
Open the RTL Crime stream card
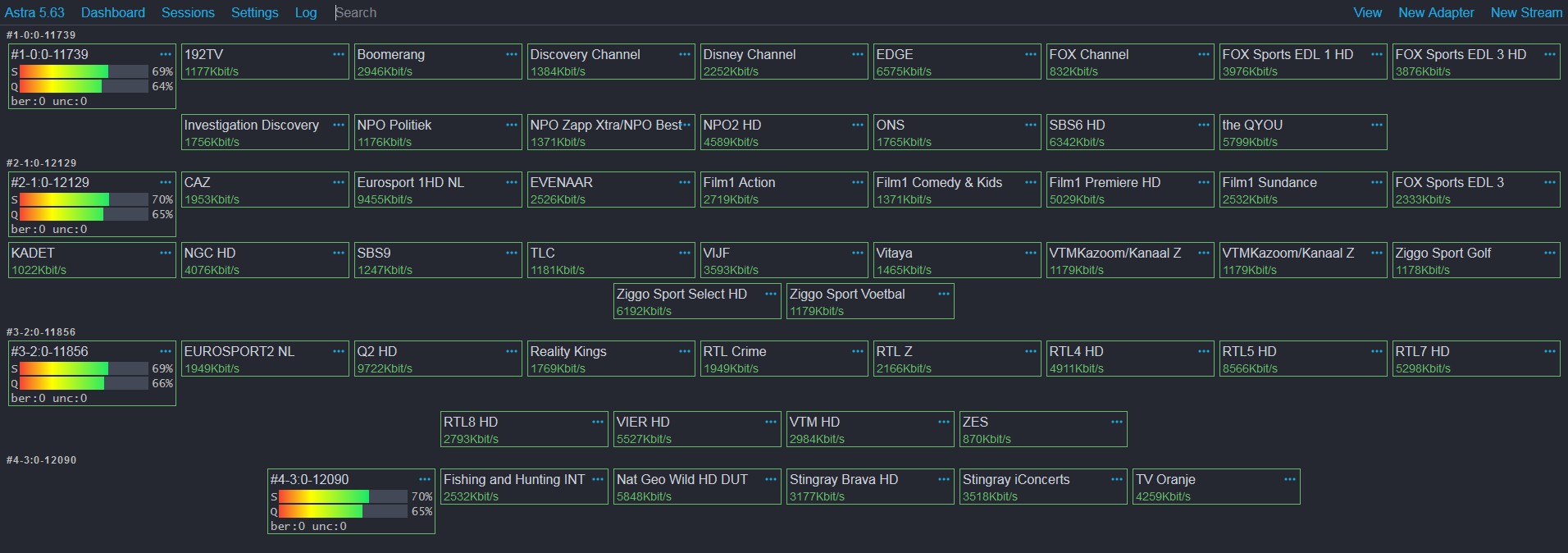pyautogui.click(x=784, y=359)
